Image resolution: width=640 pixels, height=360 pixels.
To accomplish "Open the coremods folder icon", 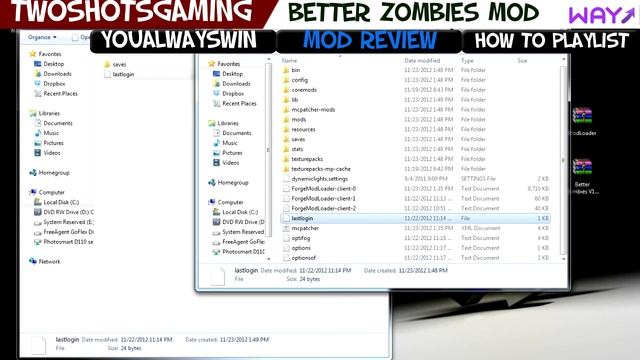I will [286, 90].
